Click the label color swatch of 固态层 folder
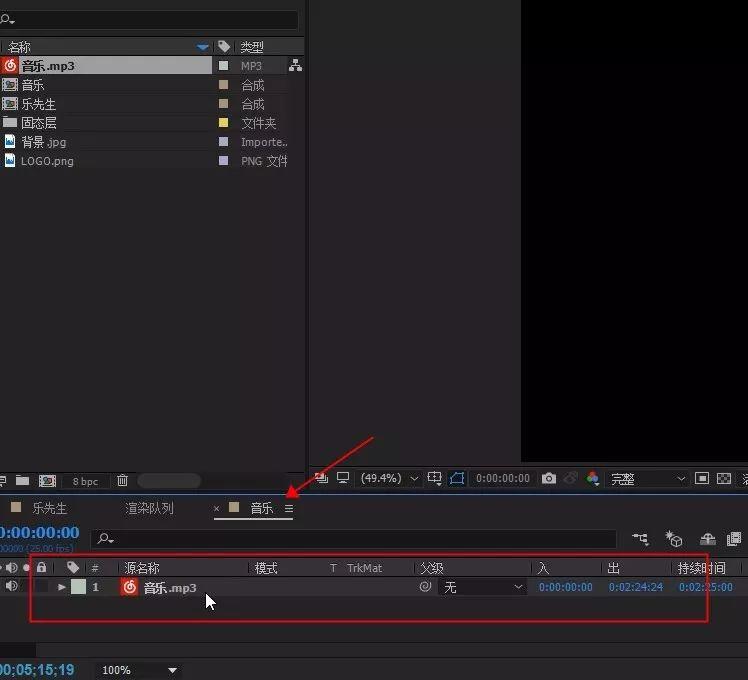 pyautogui.click(x=223, y=123)
